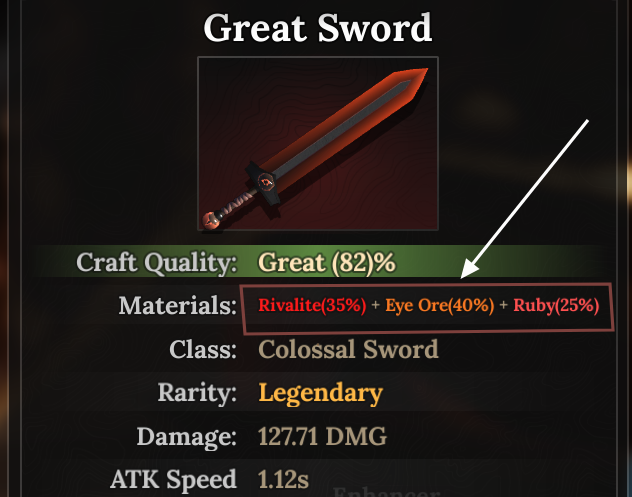This screenshot has width=632, height=497.
Task: Click the Craft Quality green bar
Action: (318, 261)
